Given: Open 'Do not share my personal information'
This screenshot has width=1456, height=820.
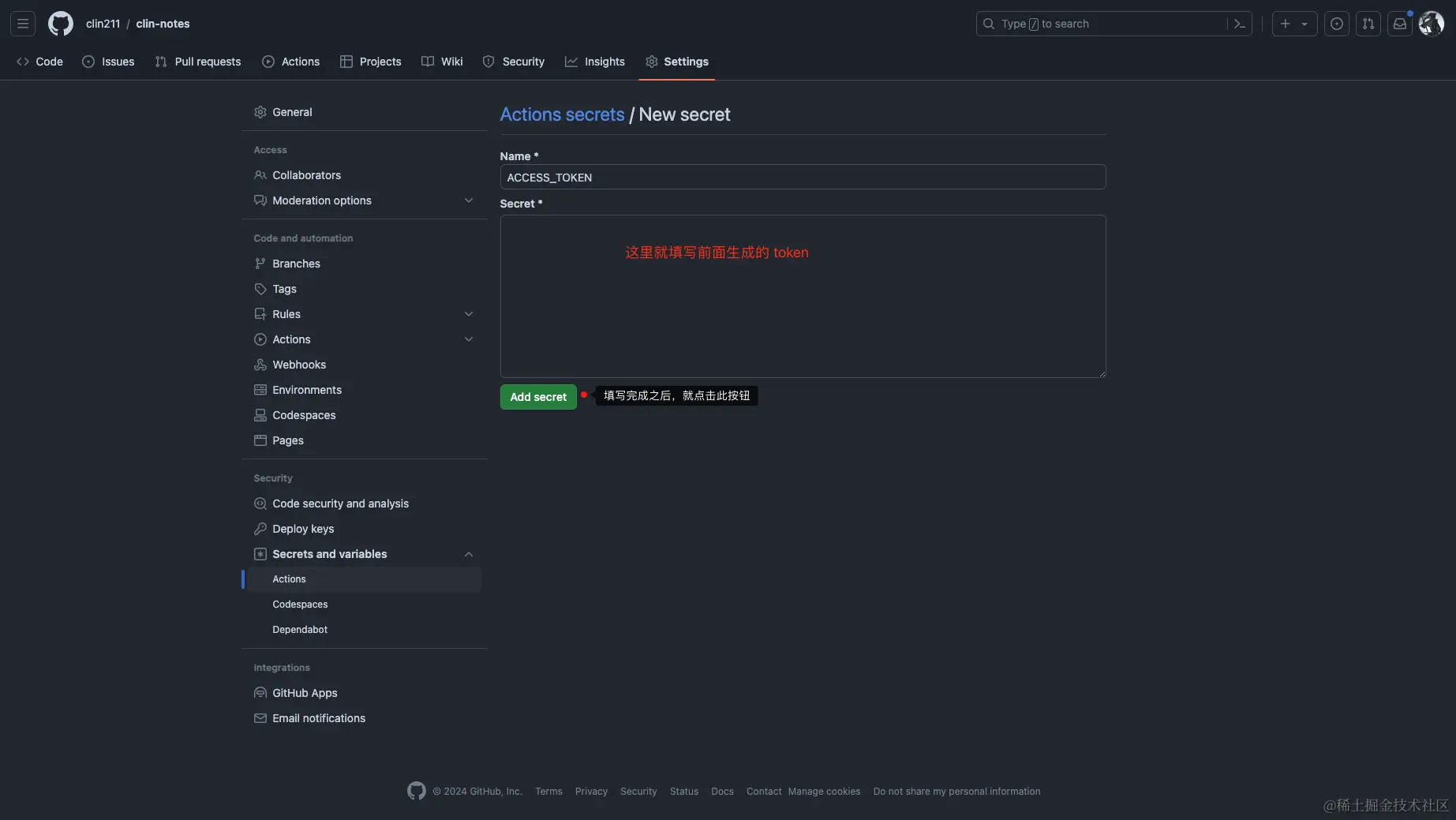Looking at the screenshot, I should (956, 792).
